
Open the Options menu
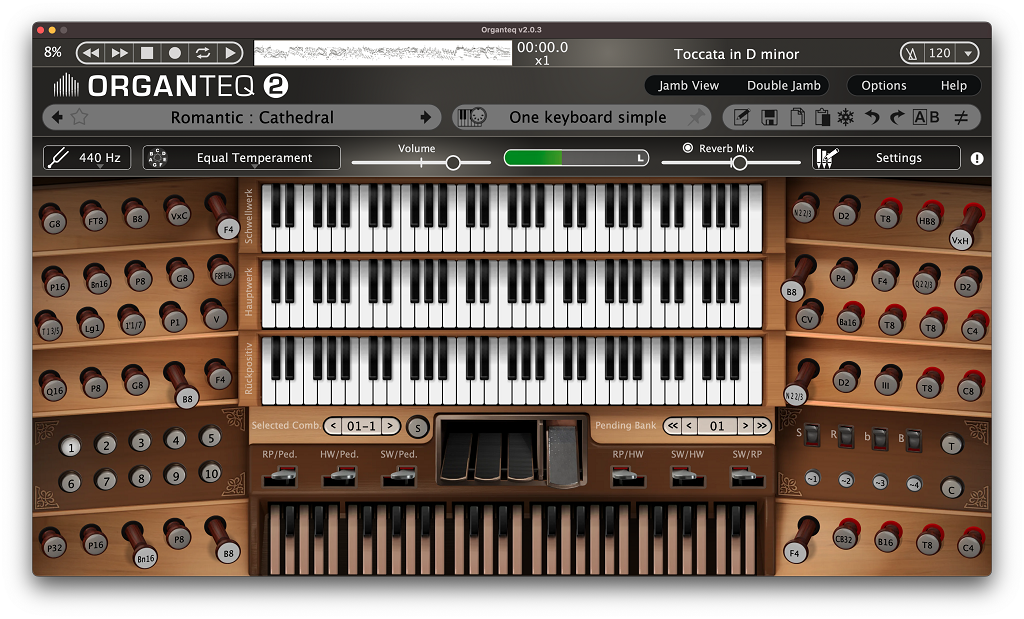[x=884, y=86]
